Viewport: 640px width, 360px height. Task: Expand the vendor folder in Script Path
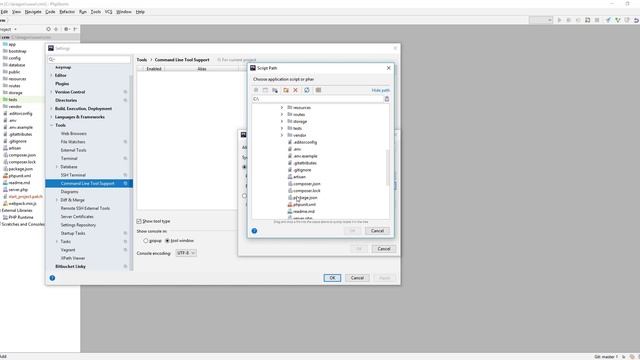coord(282,136)
